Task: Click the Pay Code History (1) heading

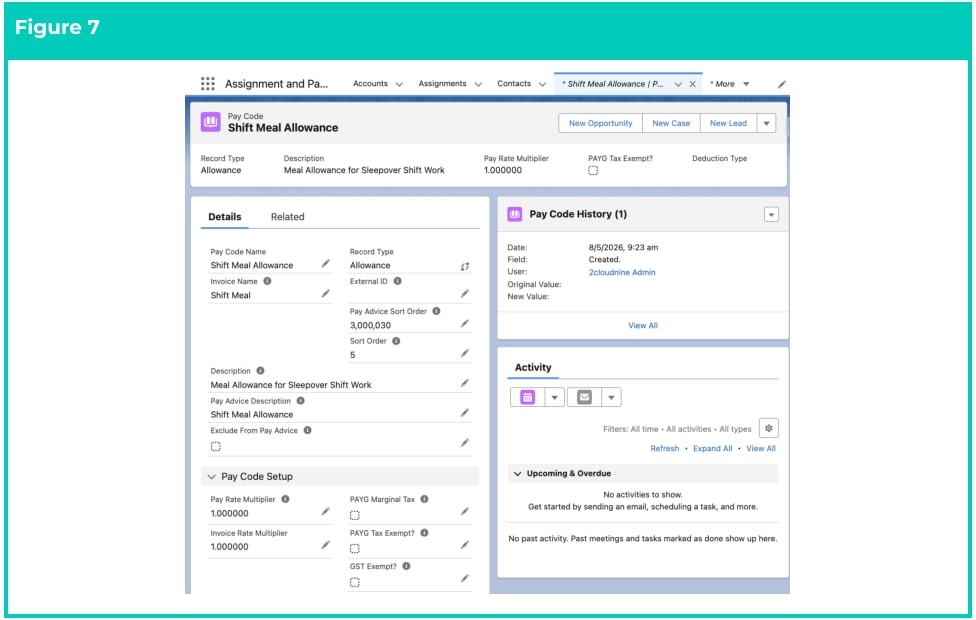Action: point(578,214)
